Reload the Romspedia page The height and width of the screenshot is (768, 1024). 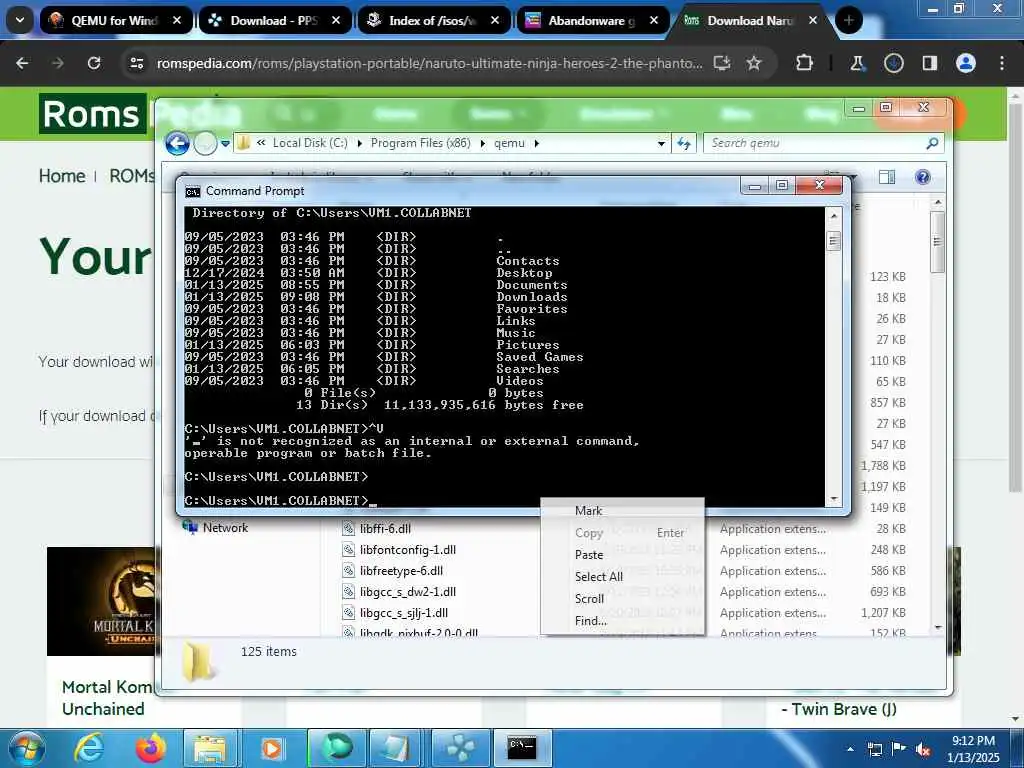[94, 63]
